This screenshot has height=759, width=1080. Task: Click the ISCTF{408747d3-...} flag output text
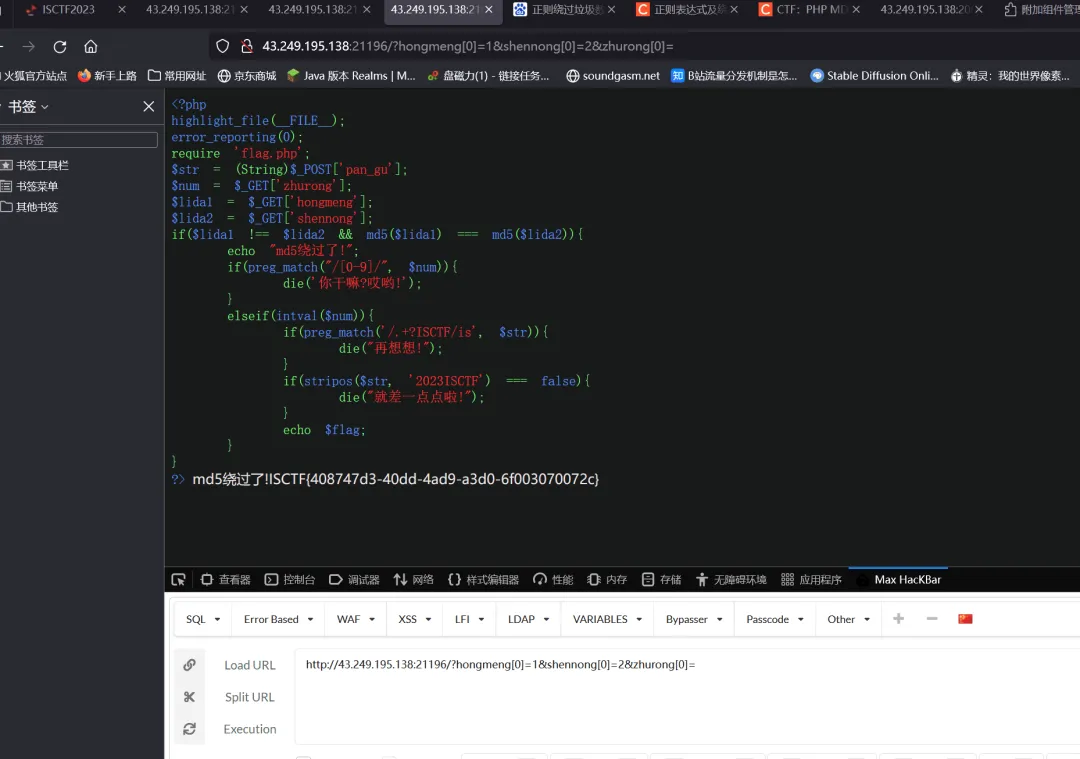pyautogui.click(x=433, y=479)
